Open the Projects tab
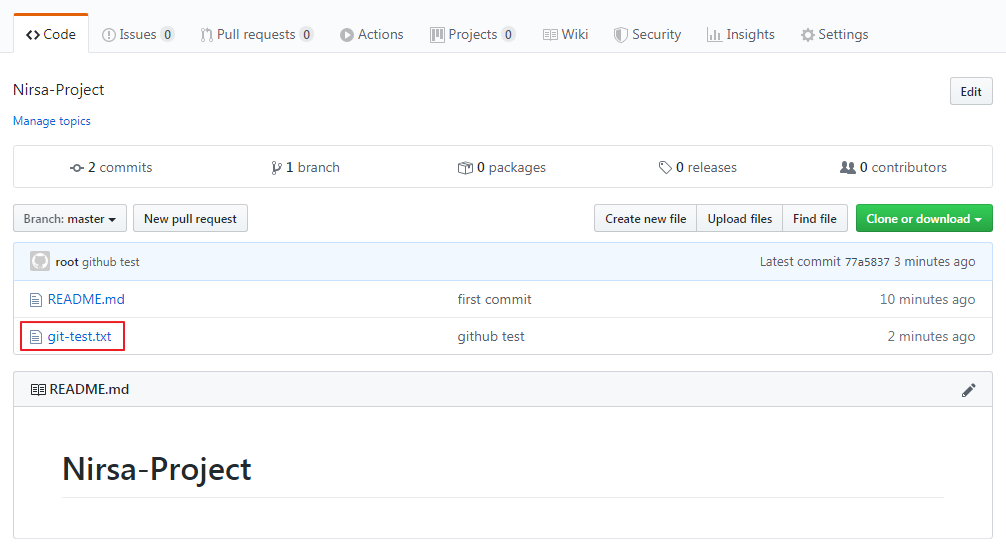1006x549 pixels. point(472,35)
